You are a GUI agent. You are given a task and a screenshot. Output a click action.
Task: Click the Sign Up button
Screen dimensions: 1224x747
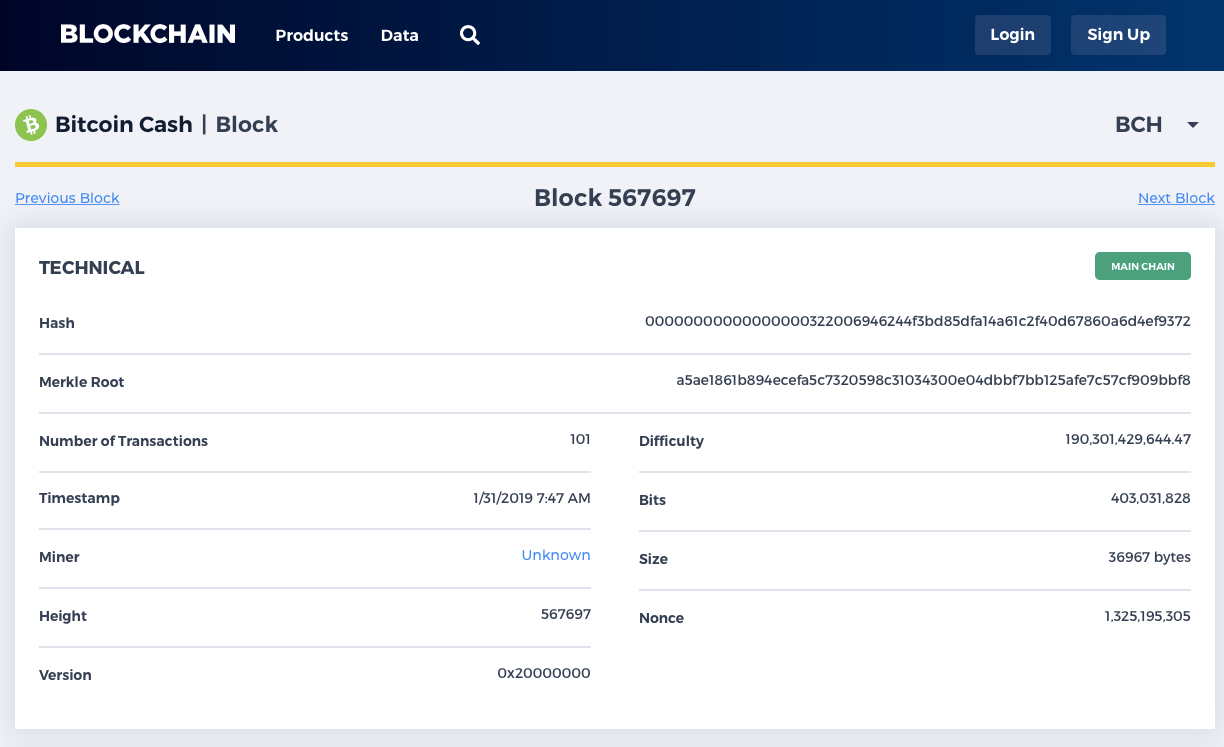coord(1118,34)
